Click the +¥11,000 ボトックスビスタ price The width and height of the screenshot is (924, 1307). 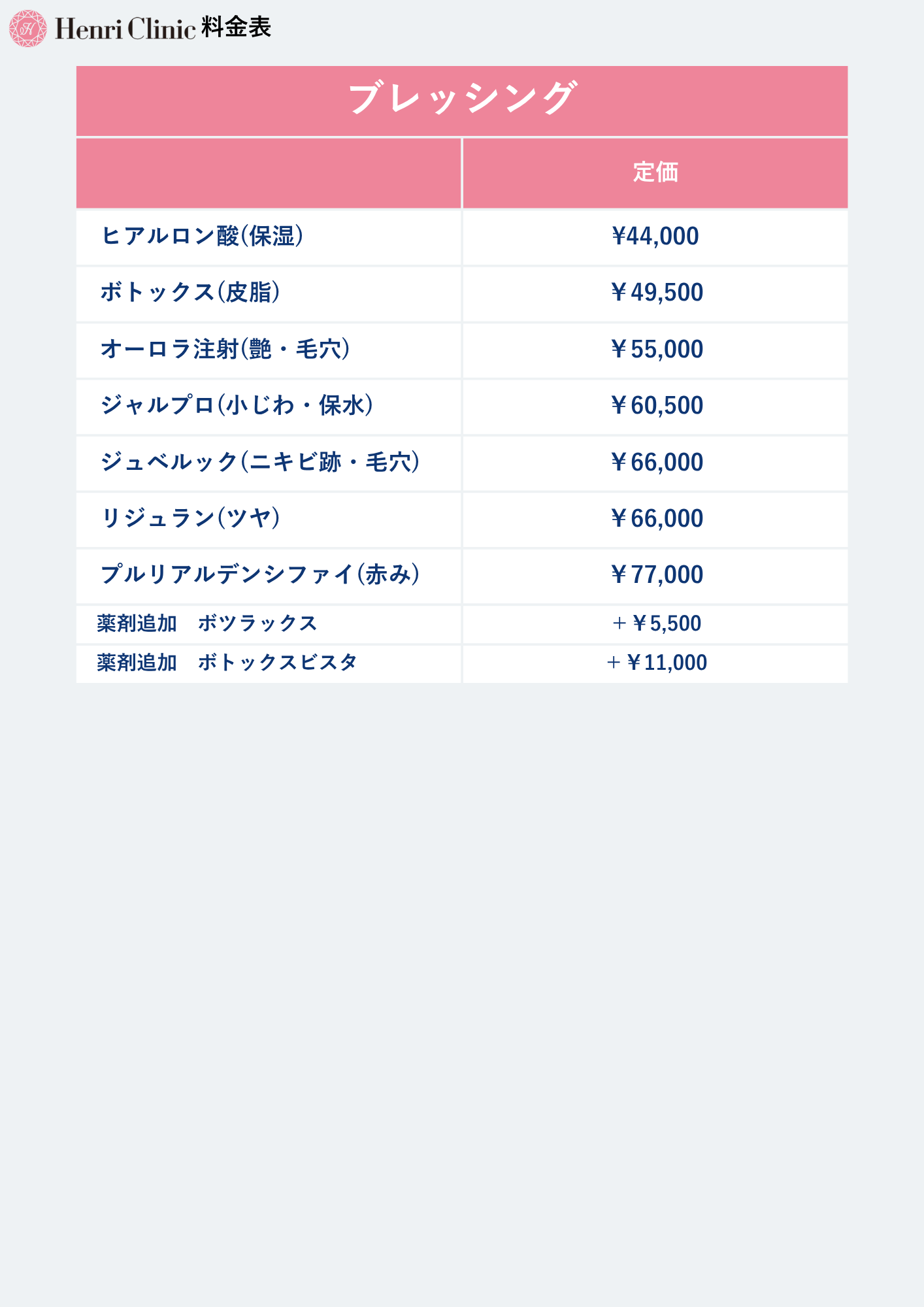coord(657,663)
